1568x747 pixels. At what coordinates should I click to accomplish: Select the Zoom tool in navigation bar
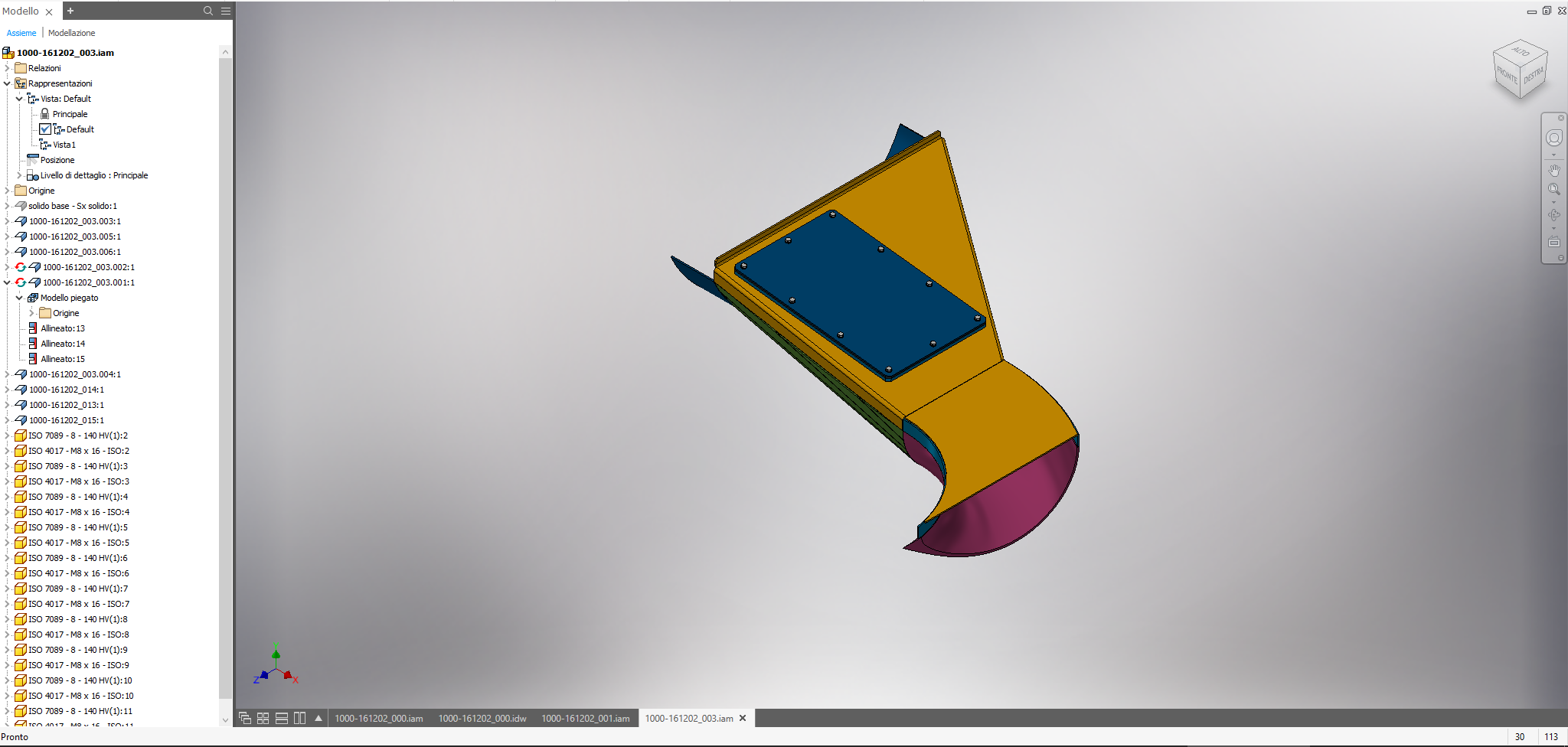click(1553, 189)
